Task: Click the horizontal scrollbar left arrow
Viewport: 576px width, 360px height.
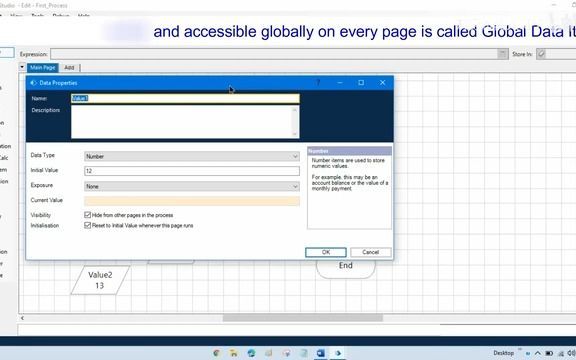Action: click(22, 318)
